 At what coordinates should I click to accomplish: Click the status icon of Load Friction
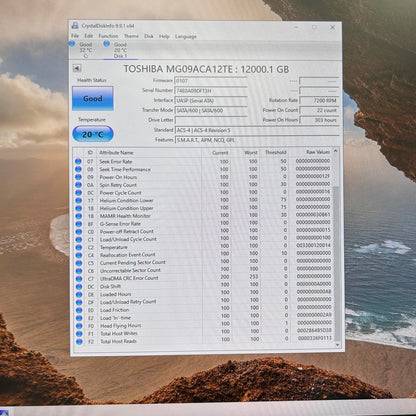point(79,310)
